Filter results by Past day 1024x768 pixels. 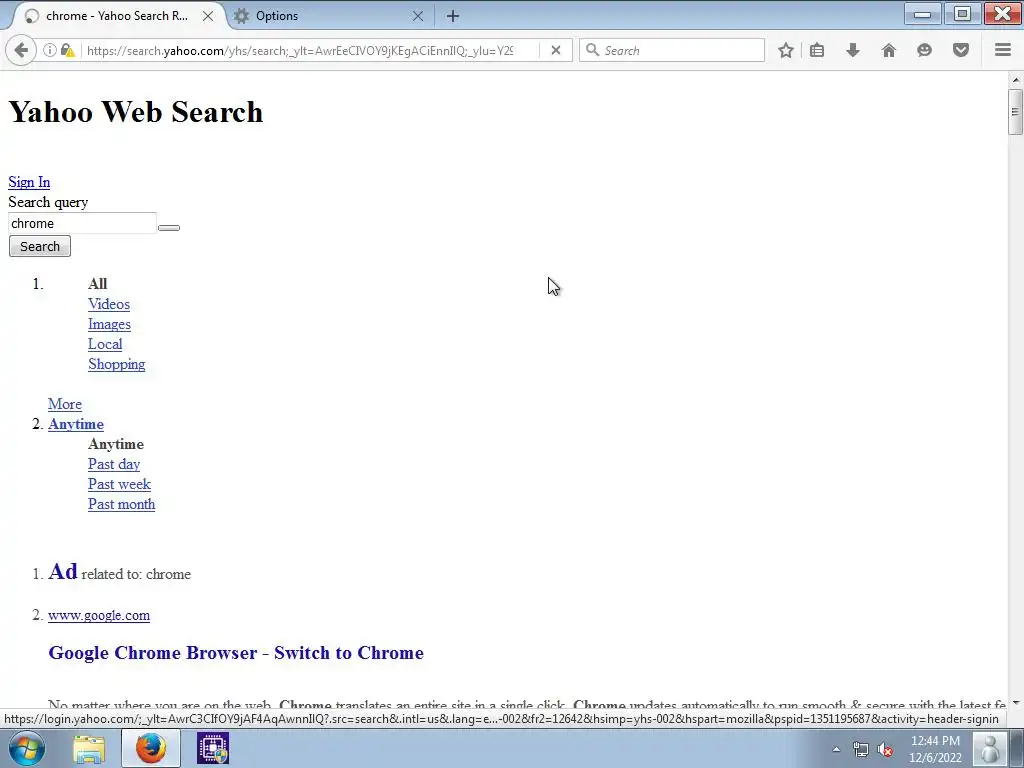[x=114, y=464]
